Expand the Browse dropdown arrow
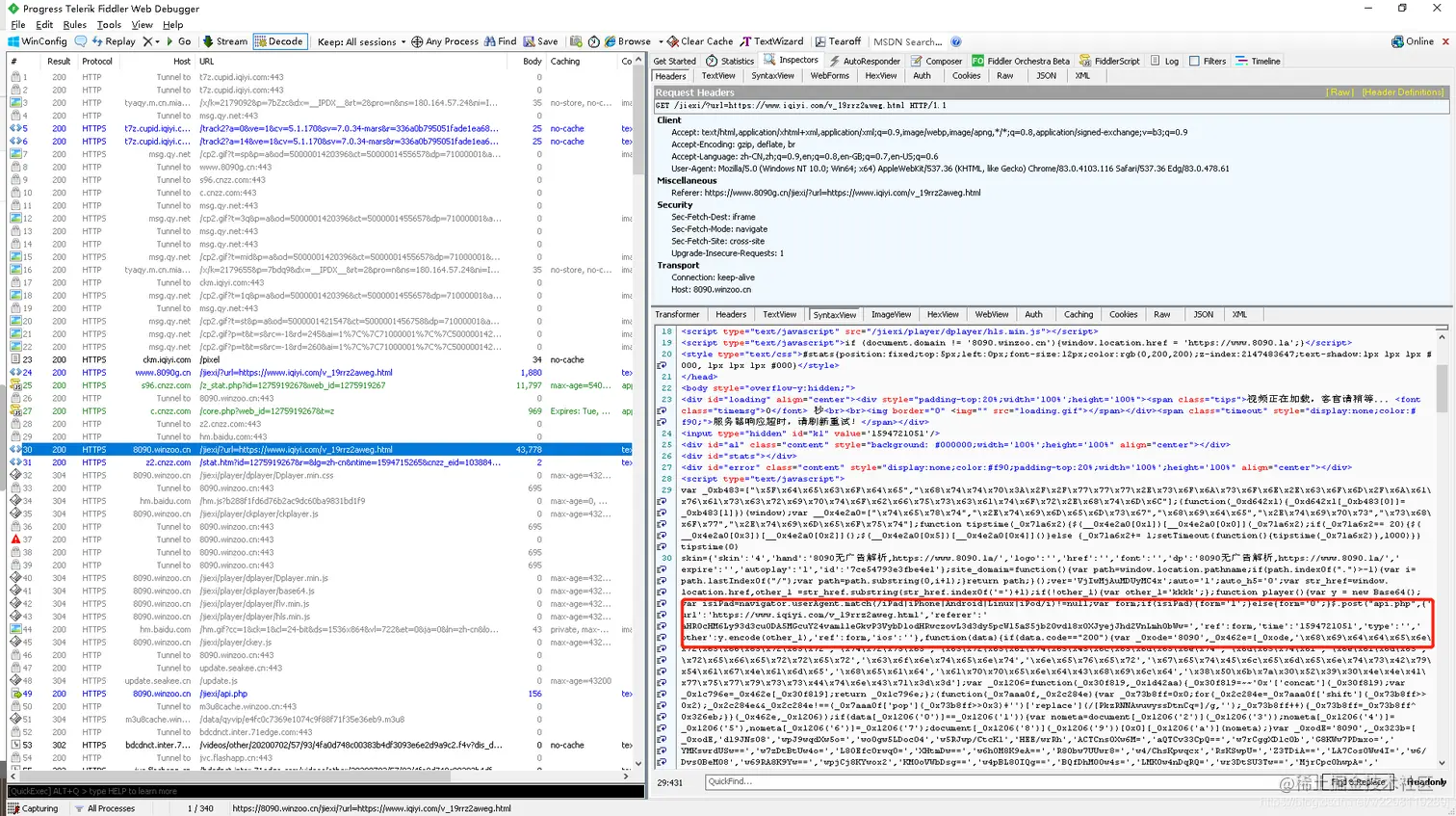 (x=661, y=41)
